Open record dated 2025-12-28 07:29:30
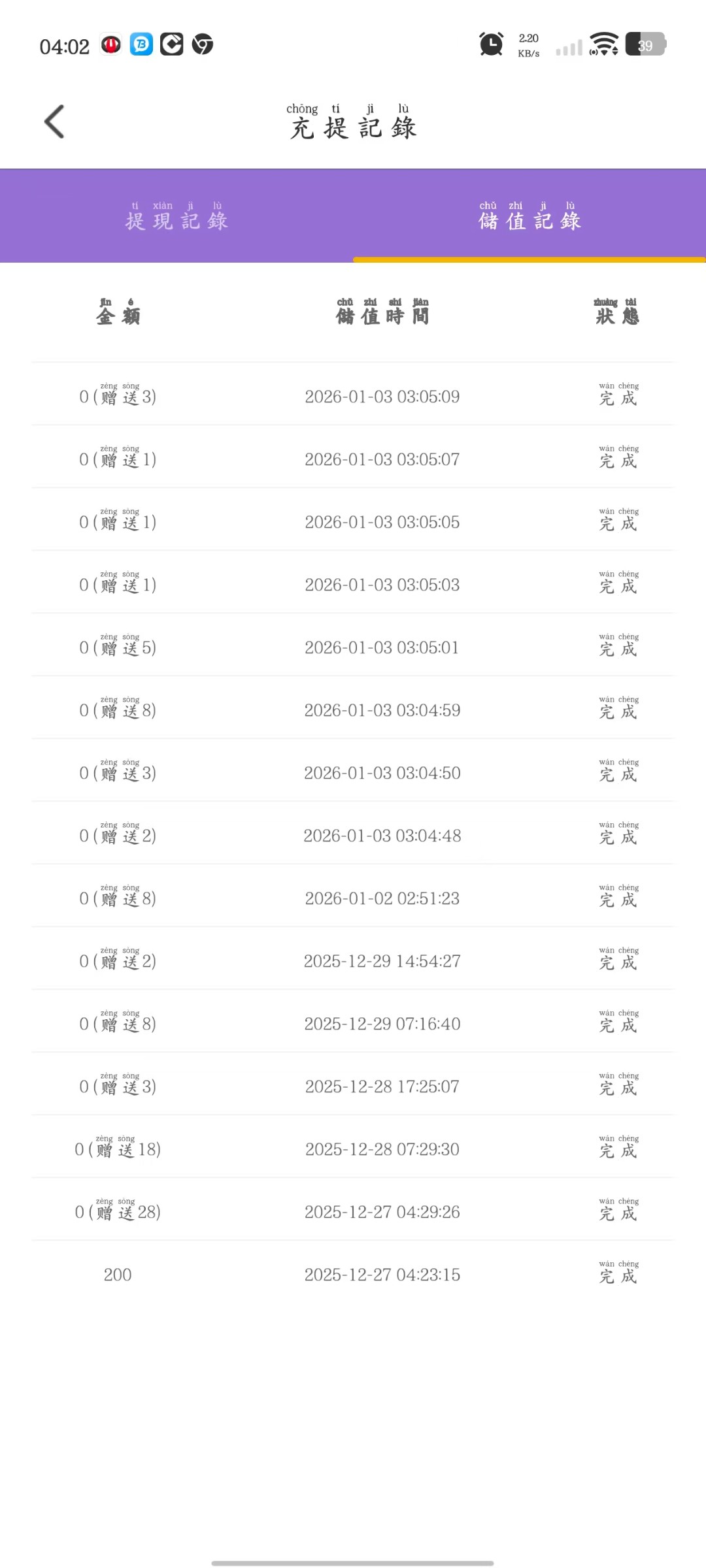Viewport: 706px width, 1568px height. (382, 1149)
